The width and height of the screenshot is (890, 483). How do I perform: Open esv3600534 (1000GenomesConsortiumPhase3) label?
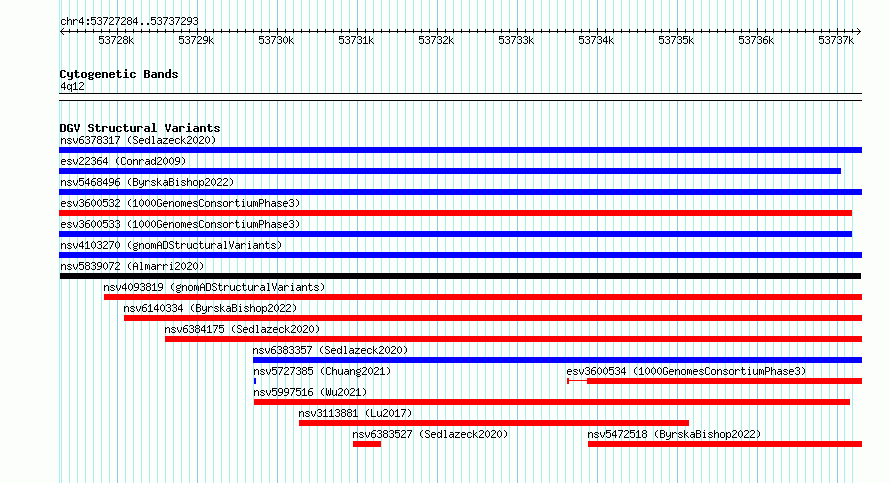point(686,371)
